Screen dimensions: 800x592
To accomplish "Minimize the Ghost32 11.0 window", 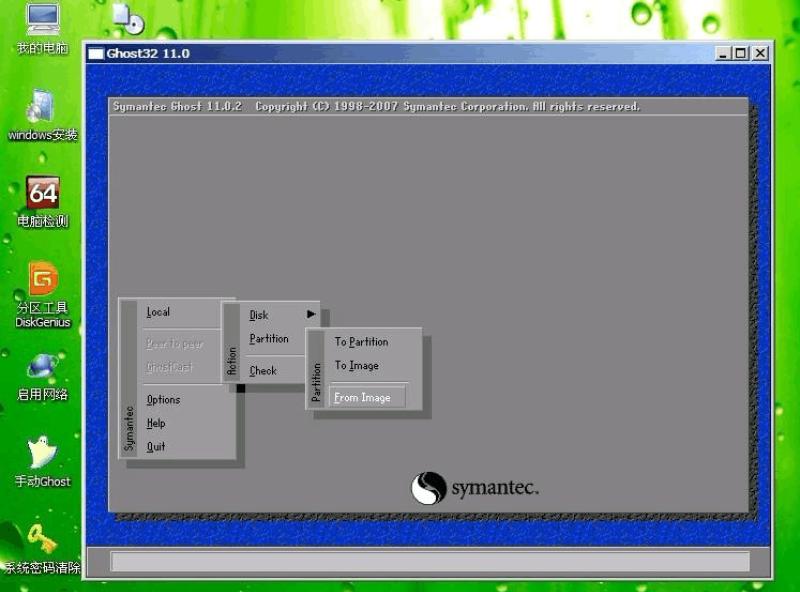I will pyautogui.click(x=722, y=53).
